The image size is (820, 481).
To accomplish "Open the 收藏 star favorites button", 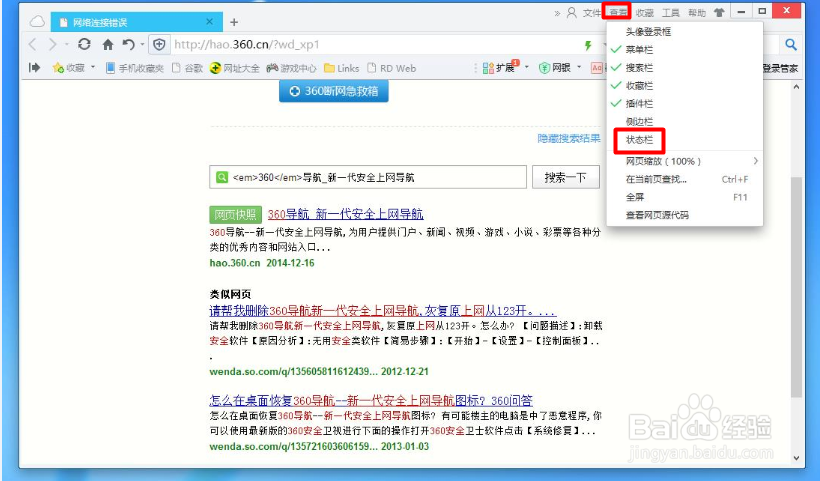I will click(69, 68).
